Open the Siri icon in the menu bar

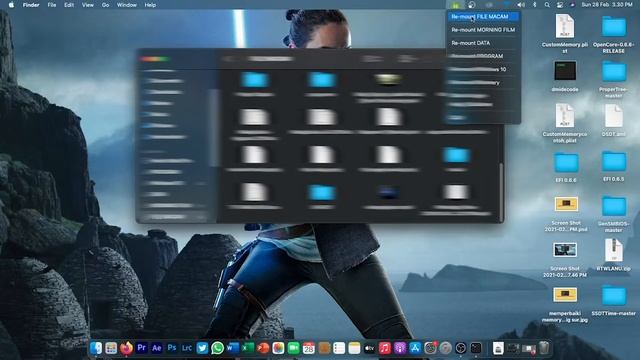point(572,5)
